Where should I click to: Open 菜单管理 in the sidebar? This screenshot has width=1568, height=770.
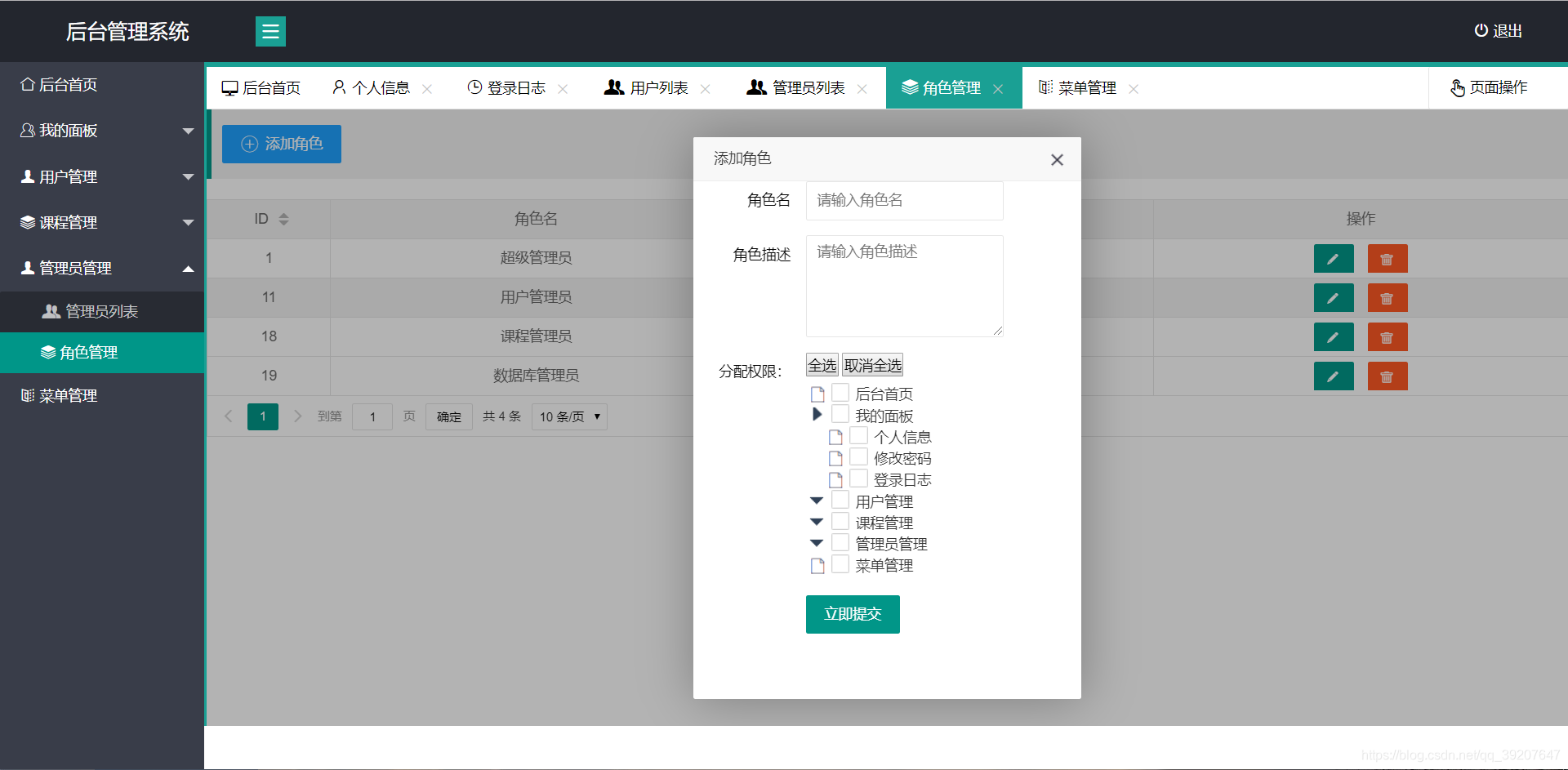102,395
